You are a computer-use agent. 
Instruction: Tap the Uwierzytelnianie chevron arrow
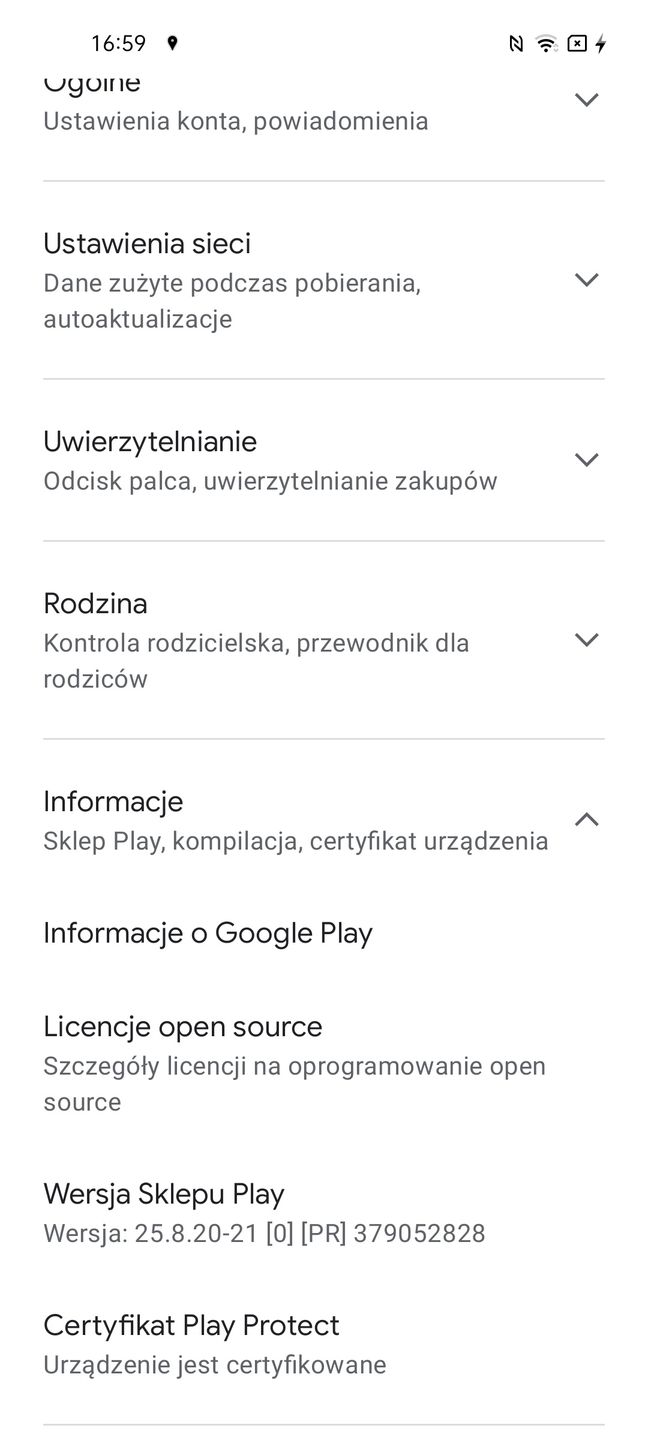coord(587,459)
